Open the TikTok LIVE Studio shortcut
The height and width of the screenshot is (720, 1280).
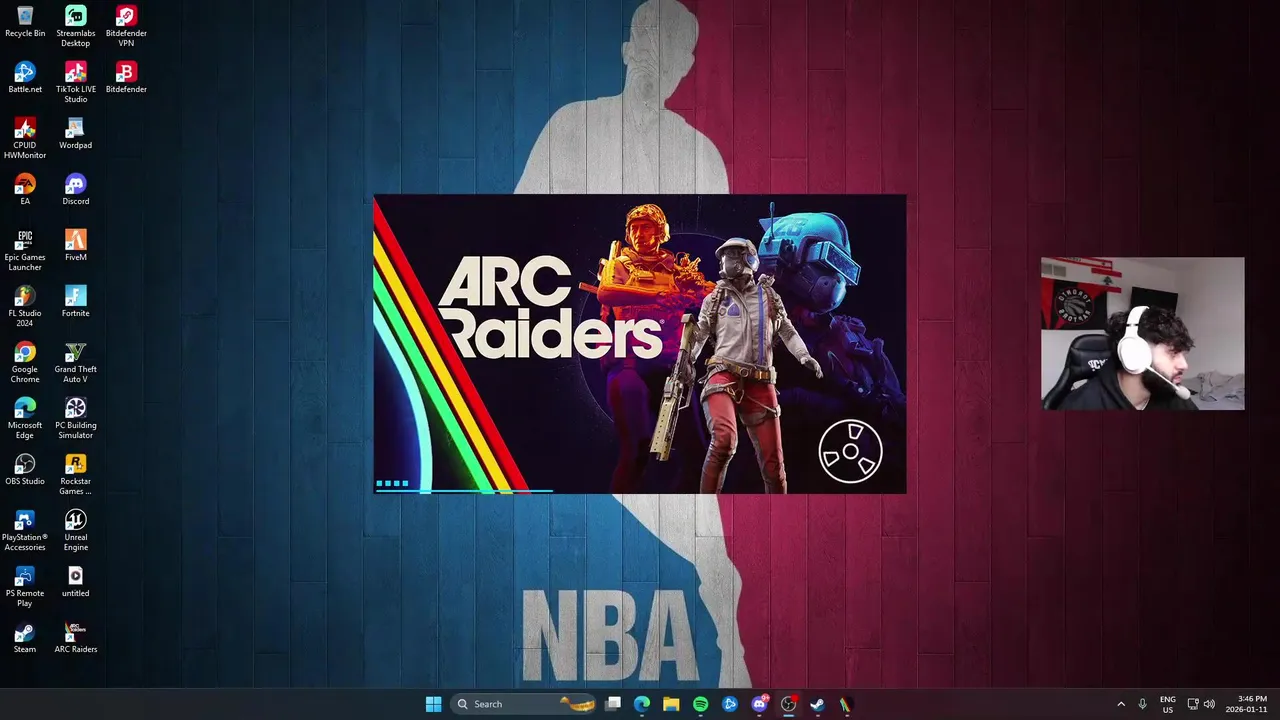point(75,82)
